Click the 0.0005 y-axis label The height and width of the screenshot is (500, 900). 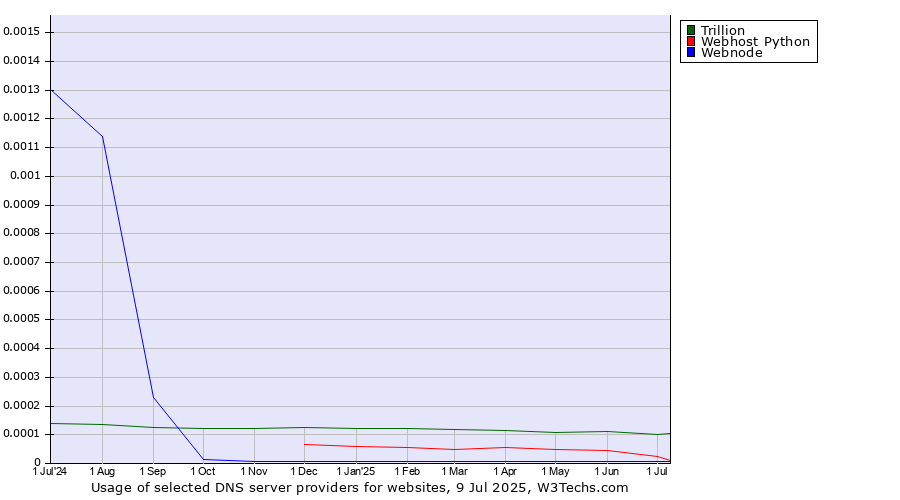[21, 319]
